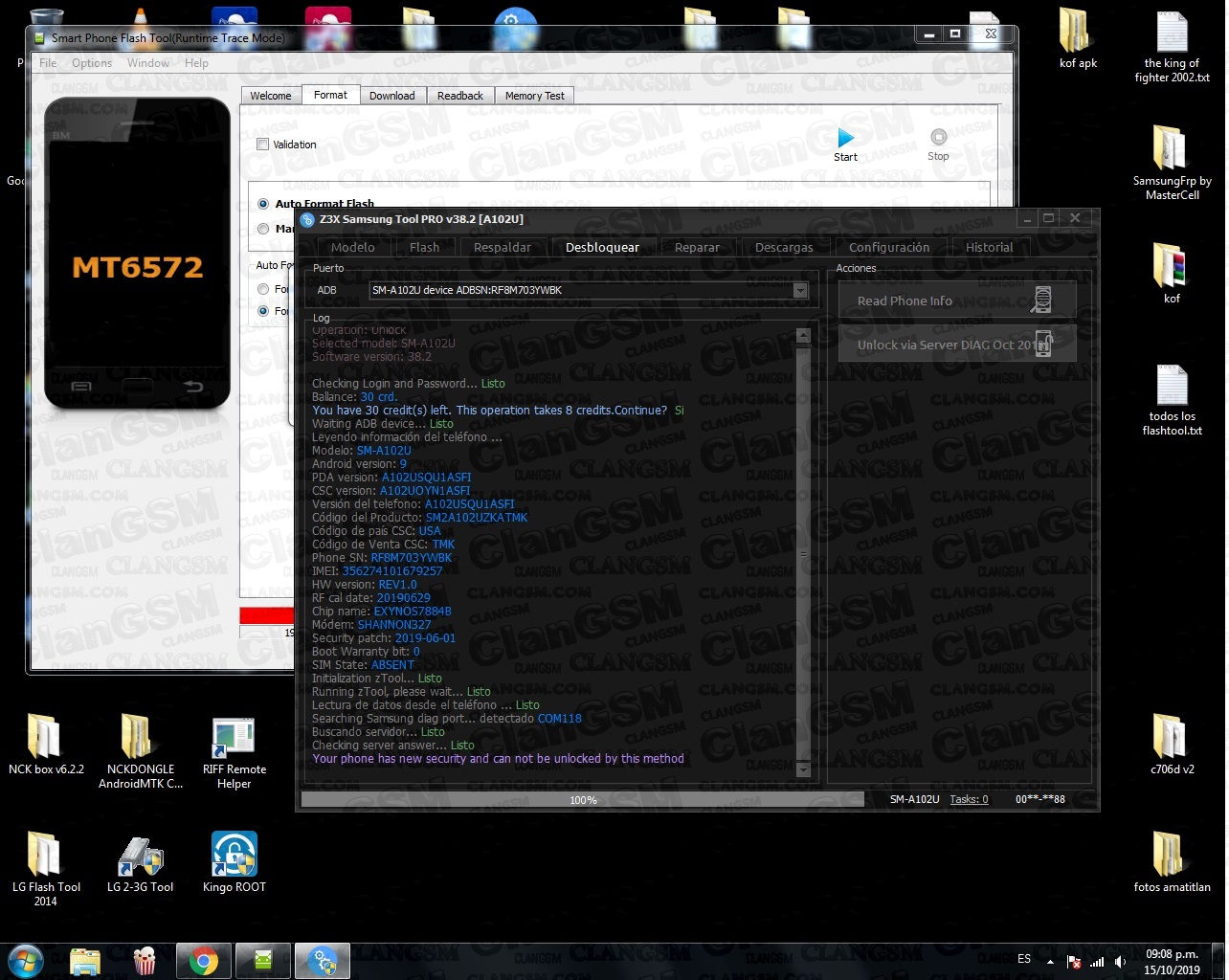Click Stop in Smart Phone Flash Tool

(938, 145)
